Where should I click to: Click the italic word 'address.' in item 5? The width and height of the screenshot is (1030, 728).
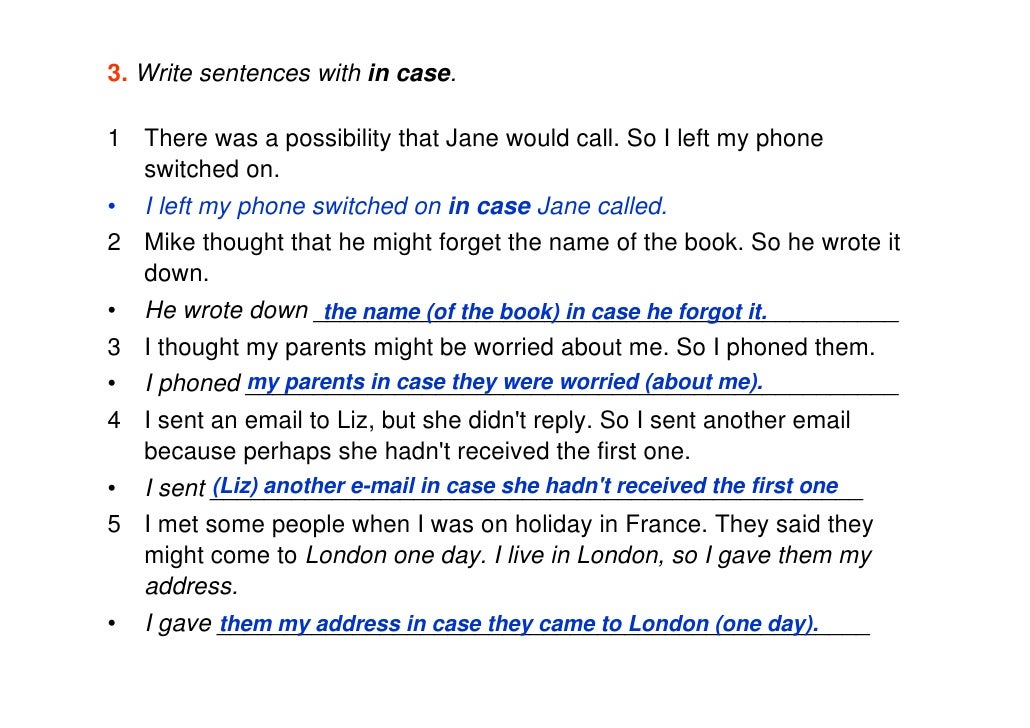click(191, 587)
